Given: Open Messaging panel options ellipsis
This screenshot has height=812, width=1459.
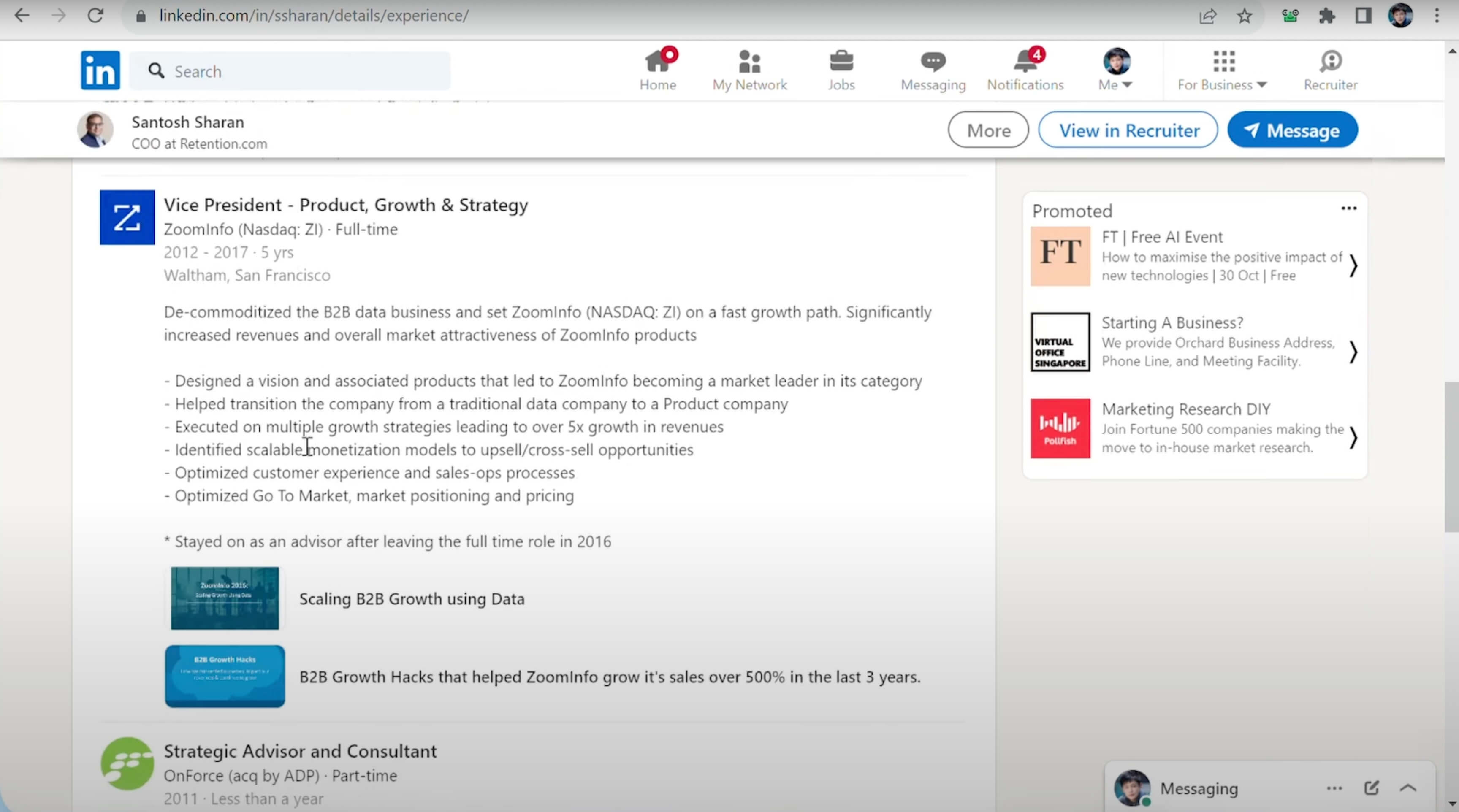Looking at the screenshot, I should (1334, 788).
